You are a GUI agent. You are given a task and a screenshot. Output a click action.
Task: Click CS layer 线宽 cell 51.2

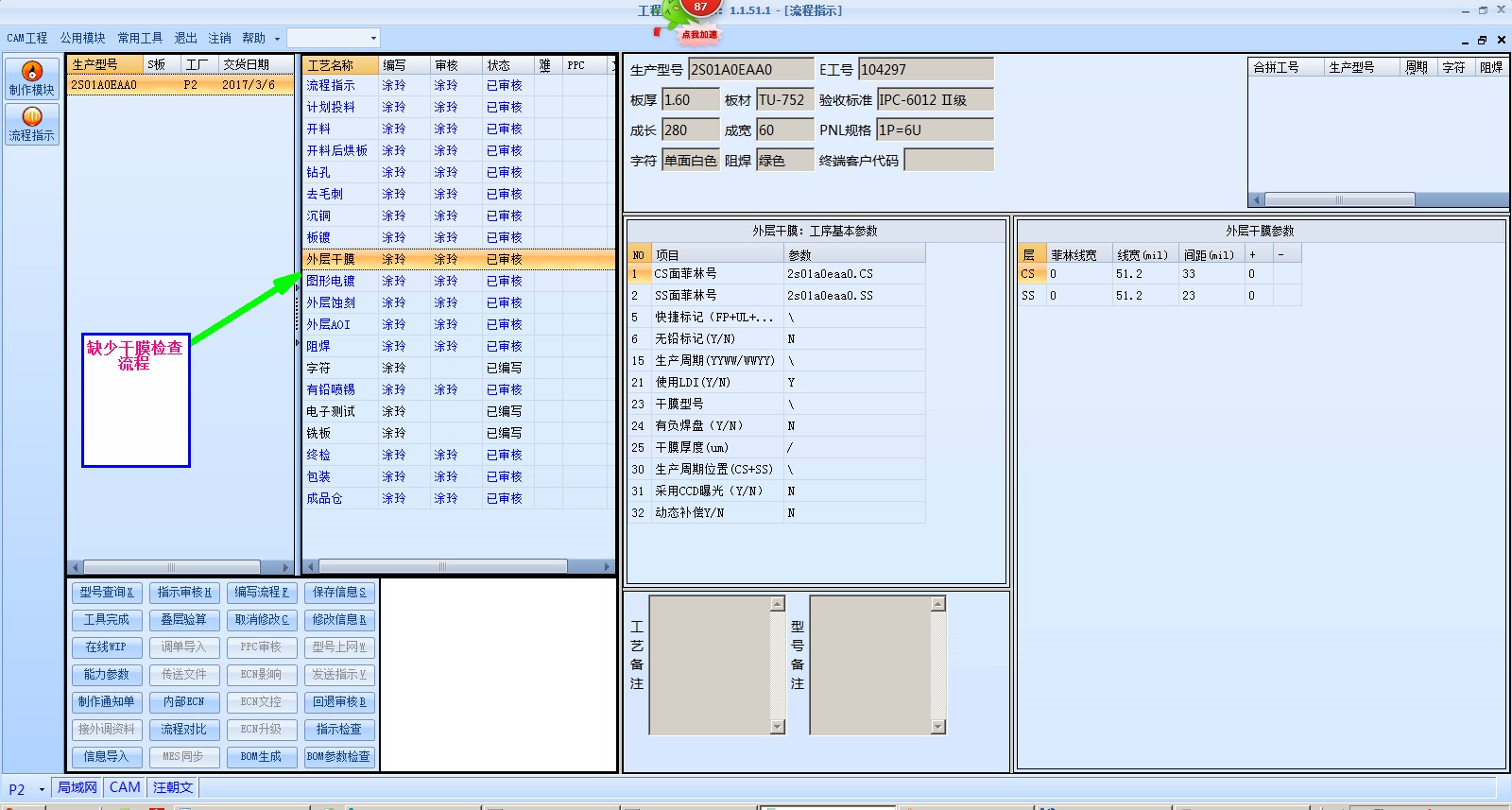point(1145,274)
